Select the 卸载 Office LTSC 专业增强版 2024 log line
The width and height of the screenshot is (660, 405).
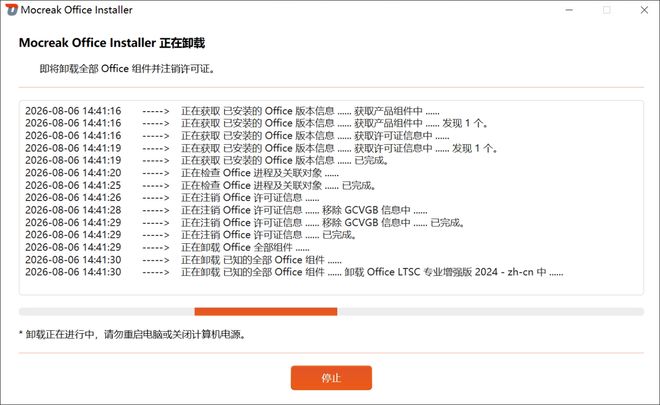click(x=294, y=272)
